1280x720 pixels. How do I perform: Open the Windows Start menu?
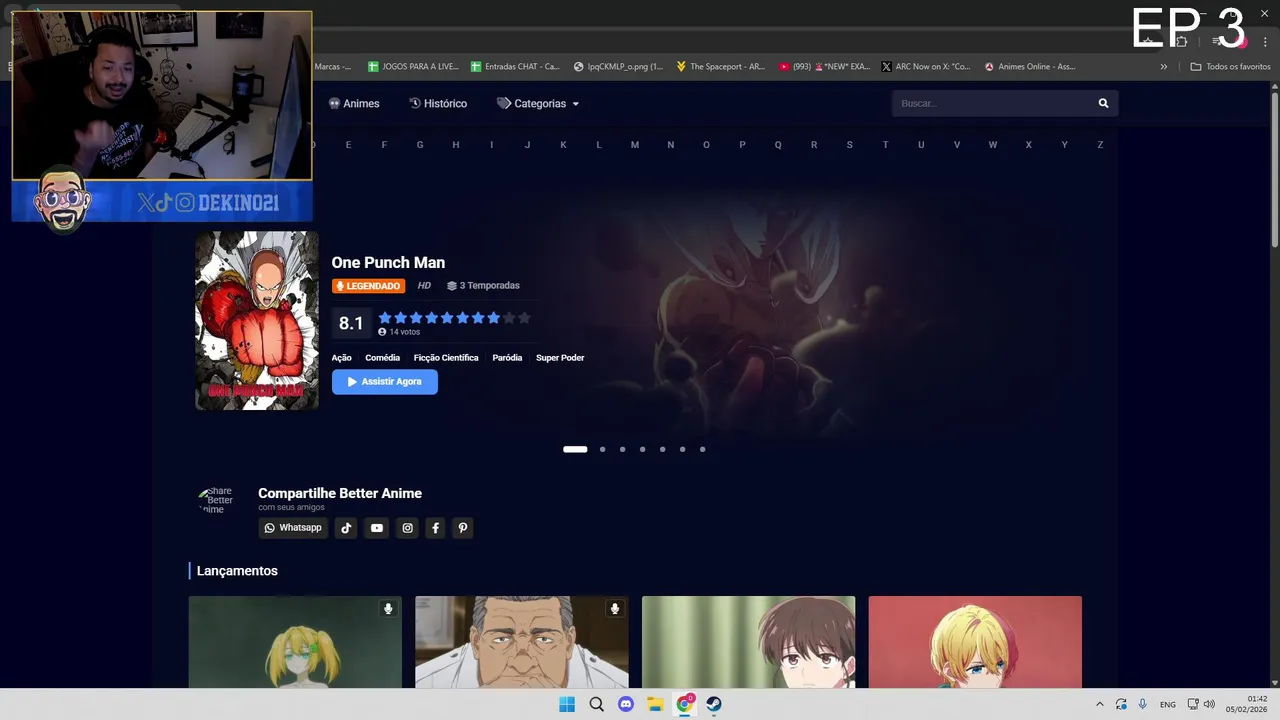(x=567, y=704)
